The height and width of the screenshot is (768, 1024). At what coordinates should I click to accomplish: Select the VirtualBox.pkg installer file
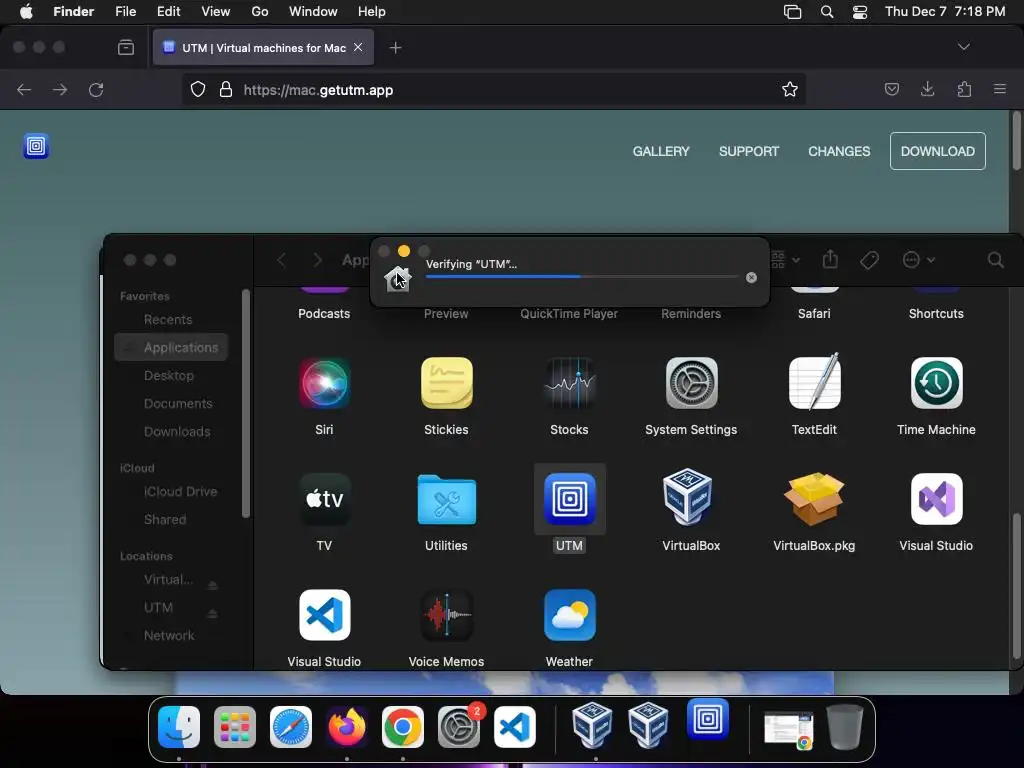click(814, 499)
